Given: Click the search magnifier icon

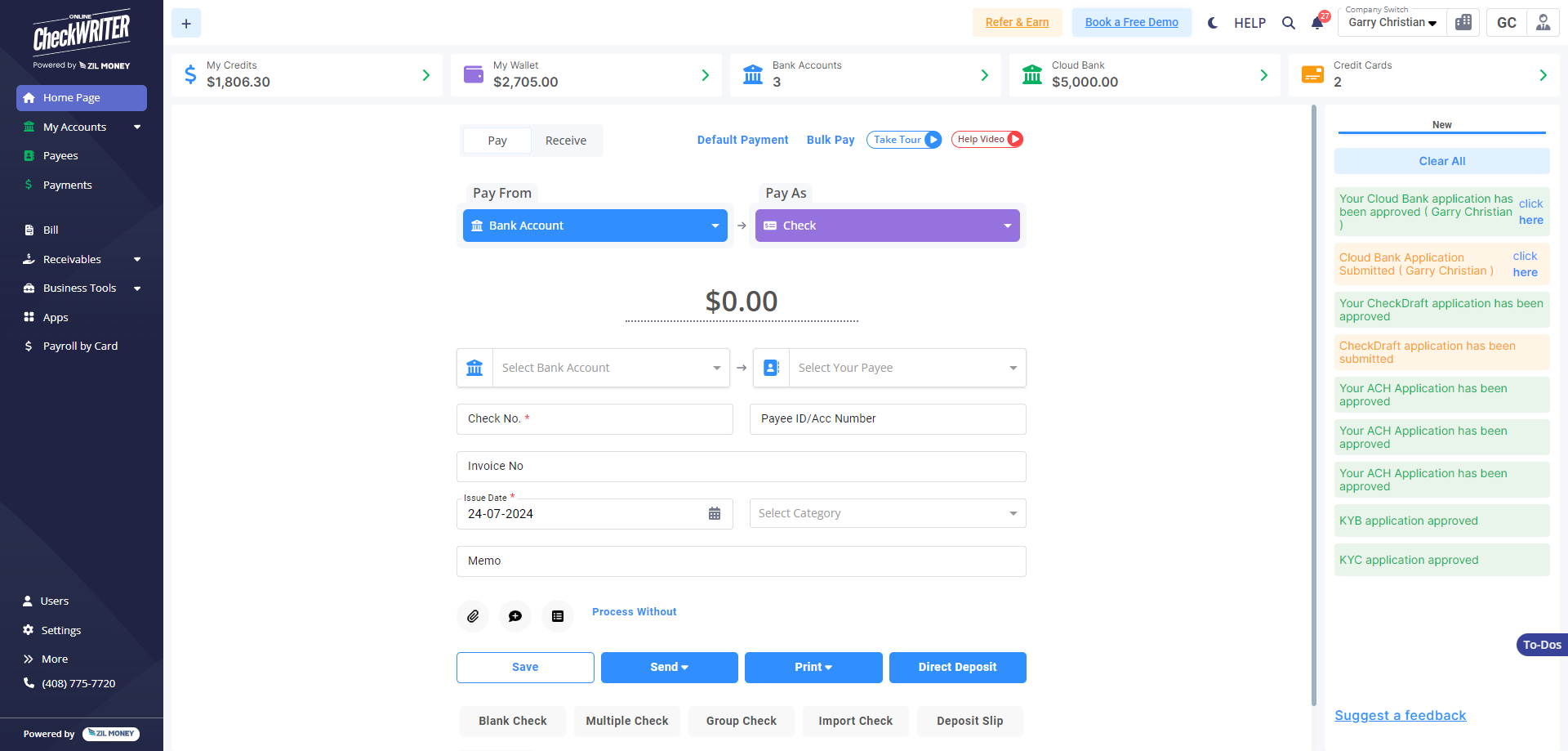Looking at the screenshot, I should click(1289, 23).
